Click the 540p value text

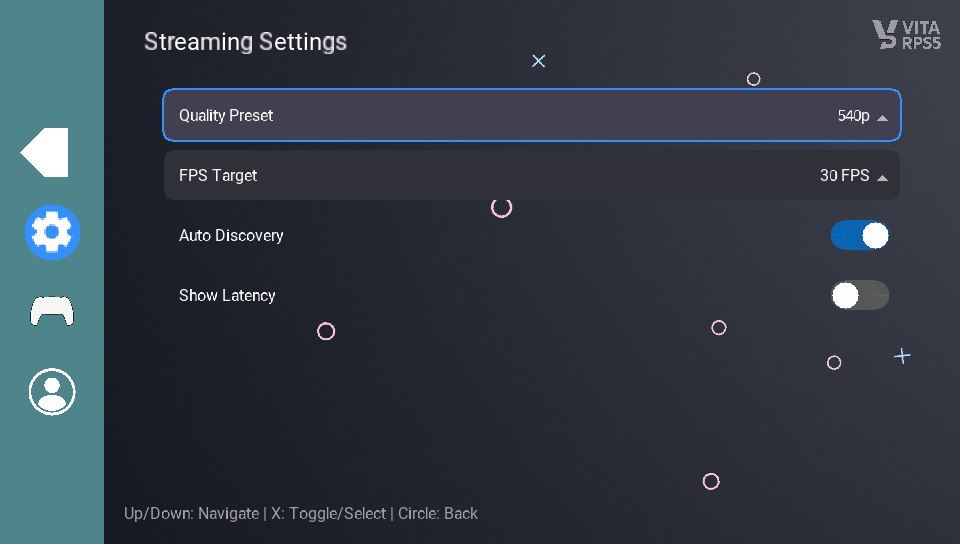pos(853,116)
